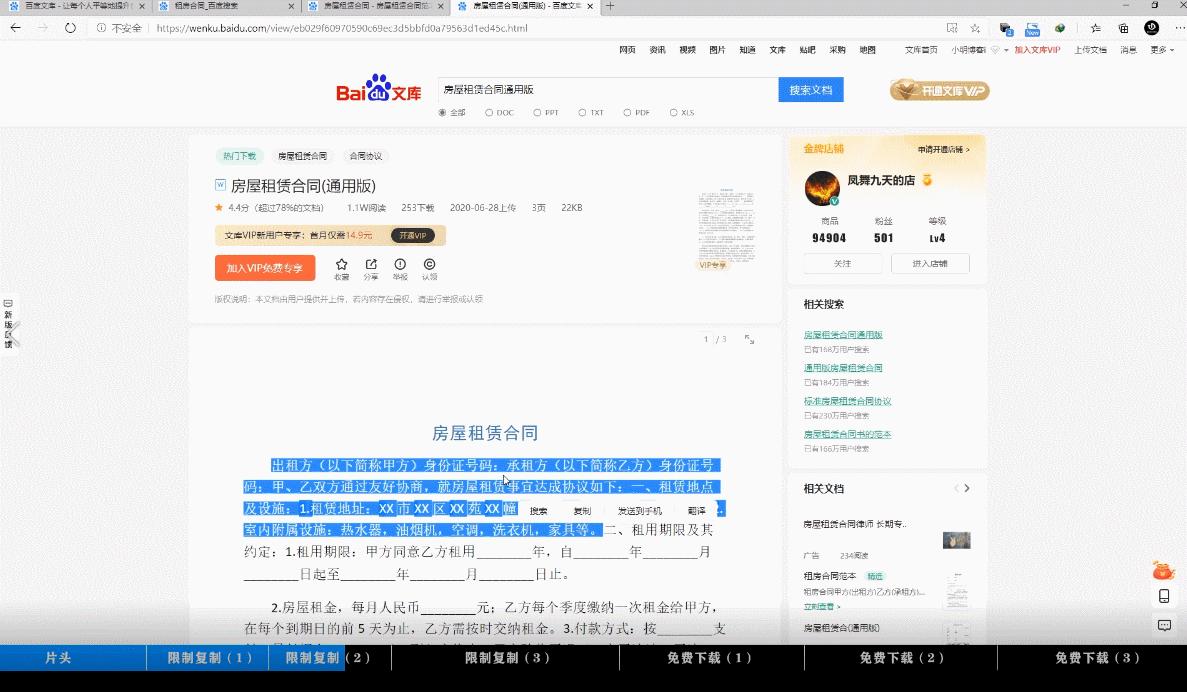Viewport: 1187px width, 692px height.
Task: Click the 举报 report icon
Action: point(402,263)
